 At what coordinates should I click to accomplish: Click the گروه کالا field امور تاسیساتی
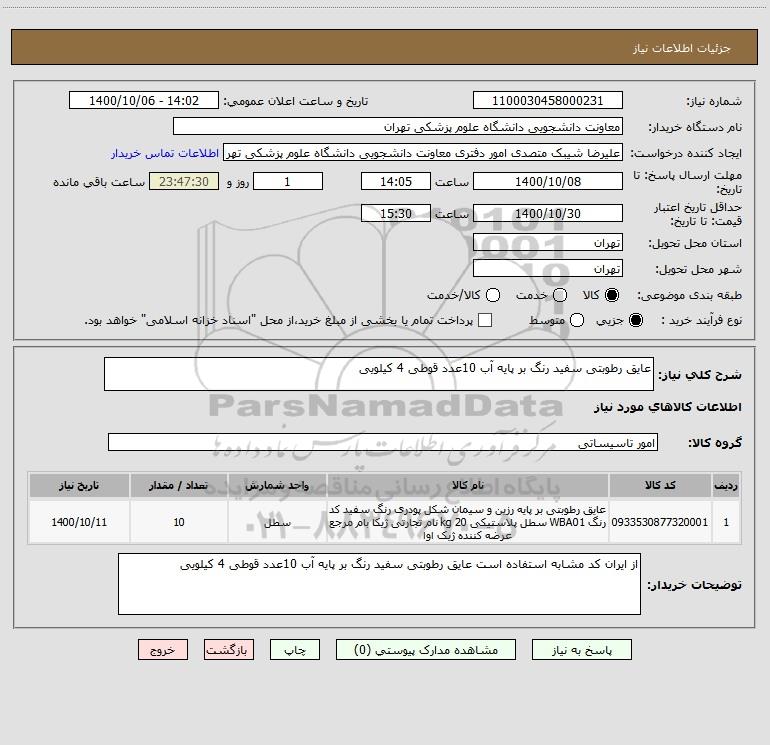click(x=383, y=442)
